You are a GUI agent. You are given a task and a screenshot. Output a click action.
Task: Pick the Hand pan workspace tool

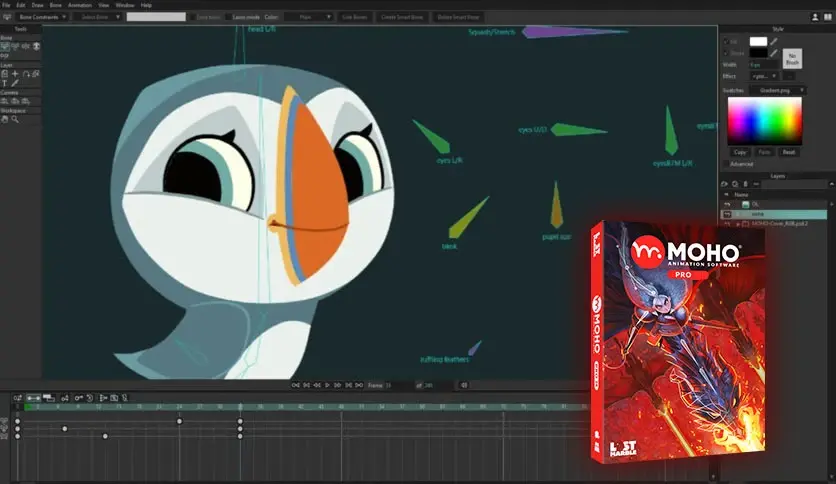tap(4, 119)
